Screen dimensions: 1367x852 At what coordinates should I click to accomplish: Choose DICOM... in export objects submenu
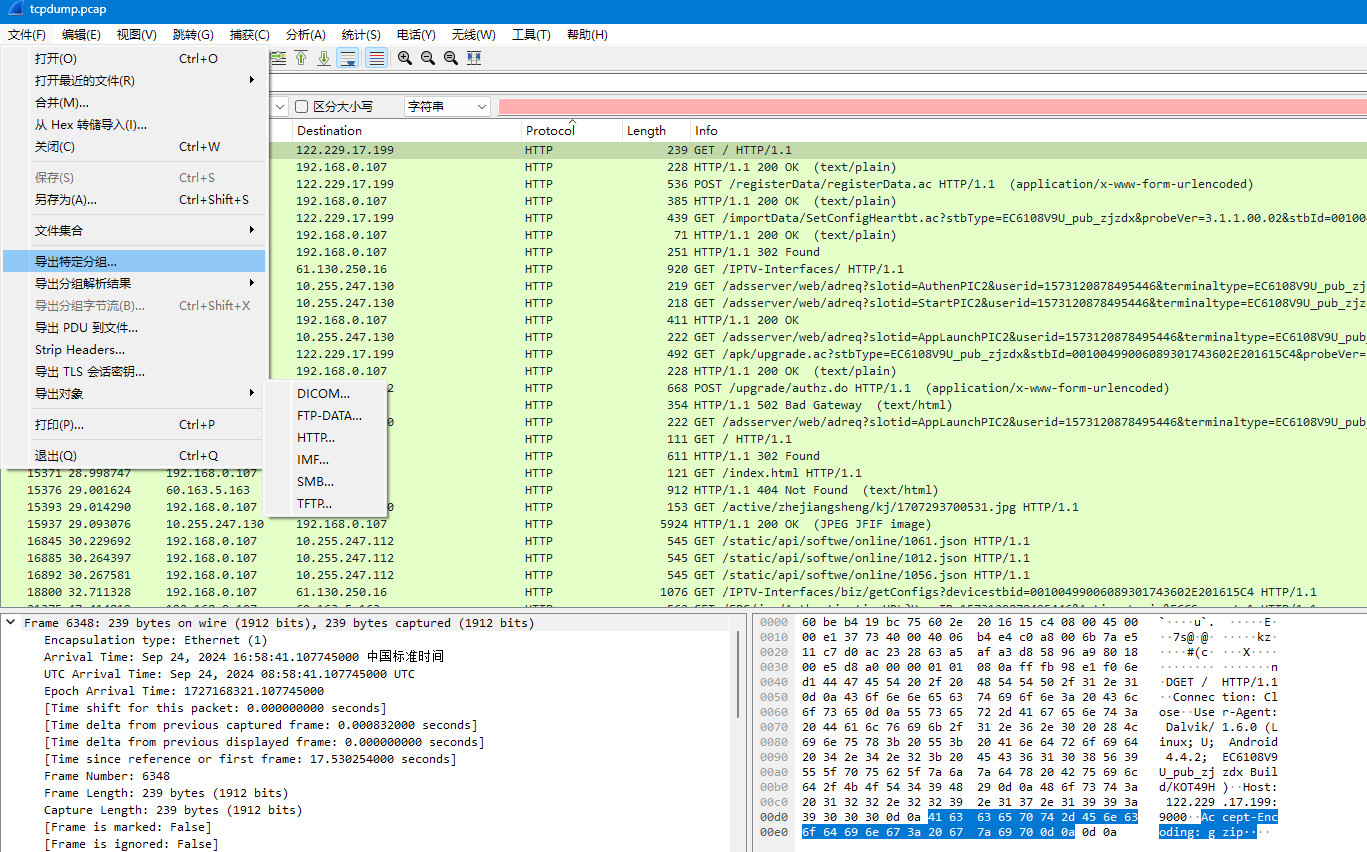point(326,393)
